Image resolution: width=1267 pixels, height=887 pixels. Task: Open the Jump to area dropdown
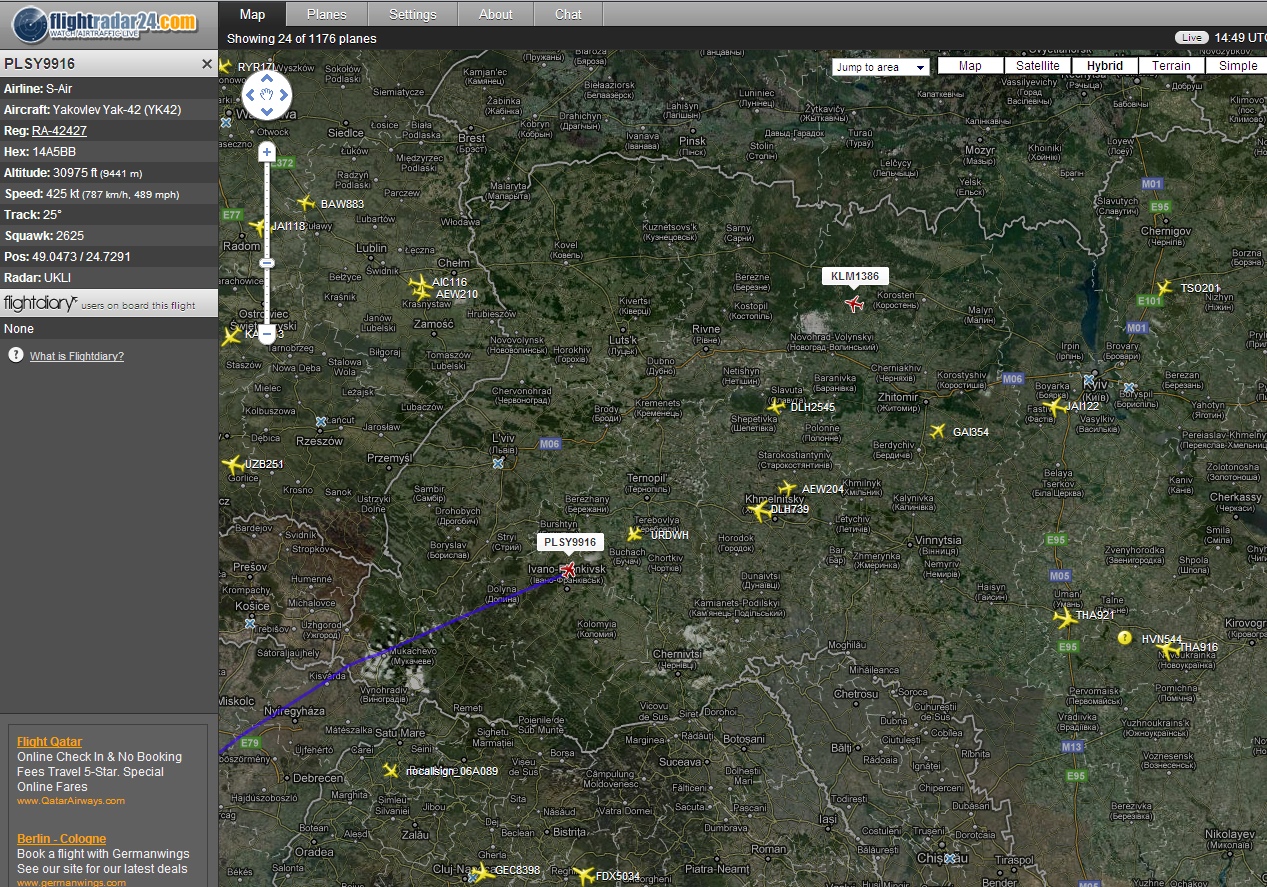click(880, 67)
